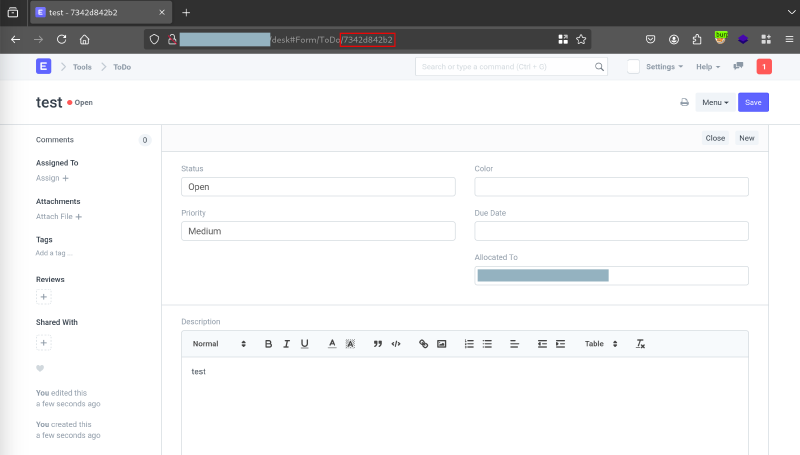The height and width of the screenshot is (455, 800).
Task: Open Firefox account icon
Action: 674,39
